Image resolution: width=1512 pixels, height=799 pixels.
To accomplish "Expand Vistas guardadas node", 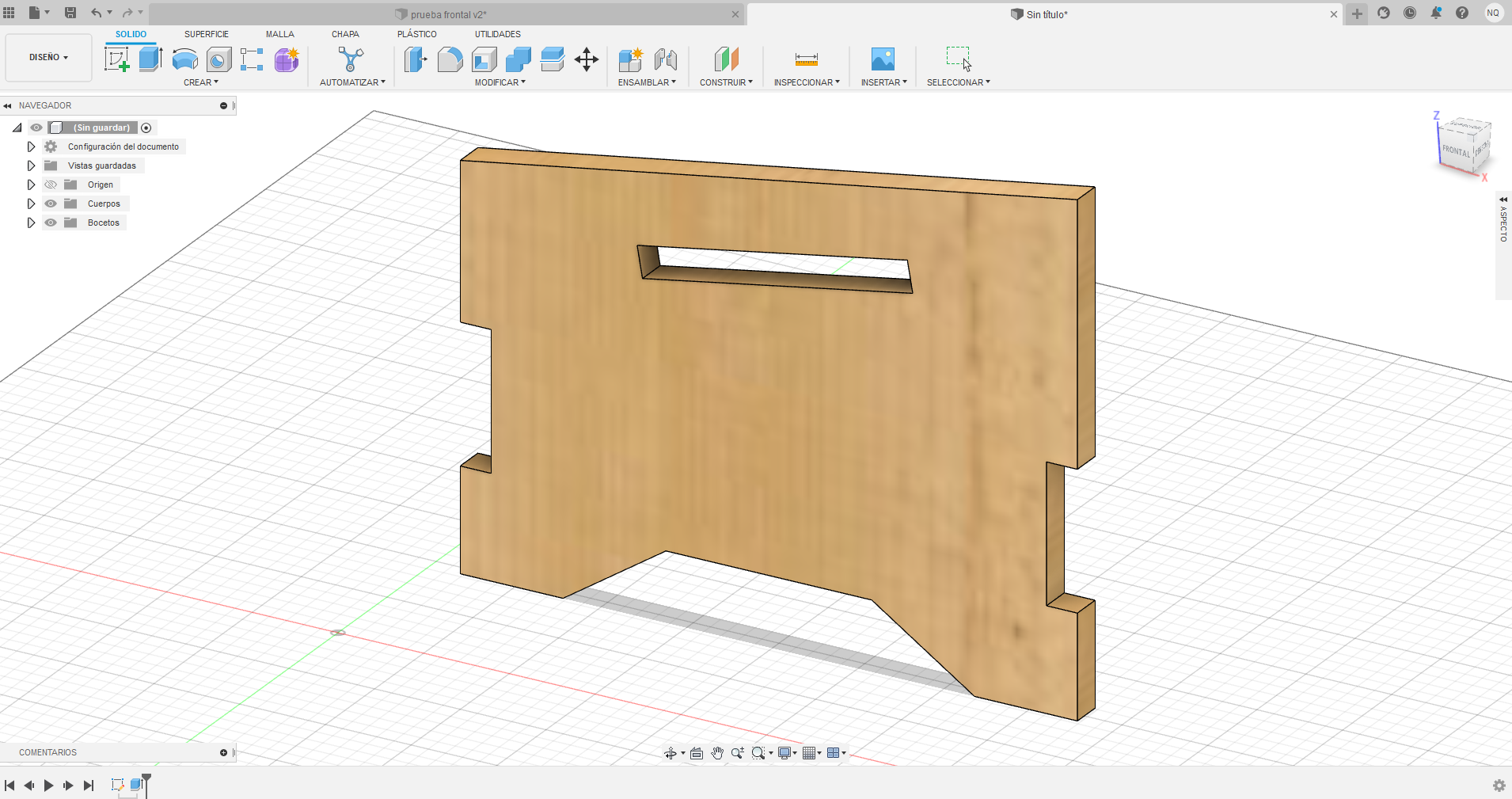I will coord(31,166).
